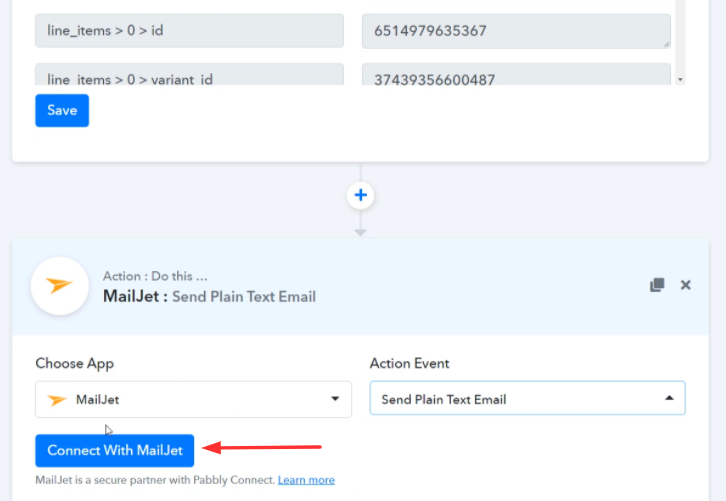Click the Action Event label
Screen dimensions: 726x501
(x=409, y=363)
